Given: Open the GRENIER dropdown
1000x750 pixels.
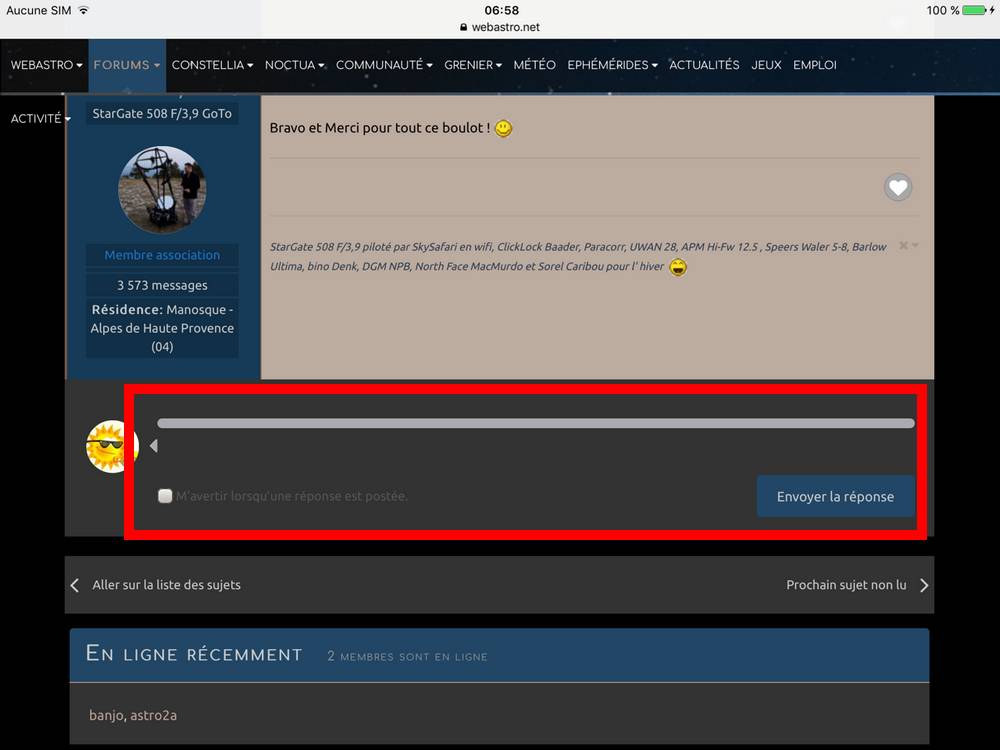Looking at the screenshot, I should click(473, 65).
